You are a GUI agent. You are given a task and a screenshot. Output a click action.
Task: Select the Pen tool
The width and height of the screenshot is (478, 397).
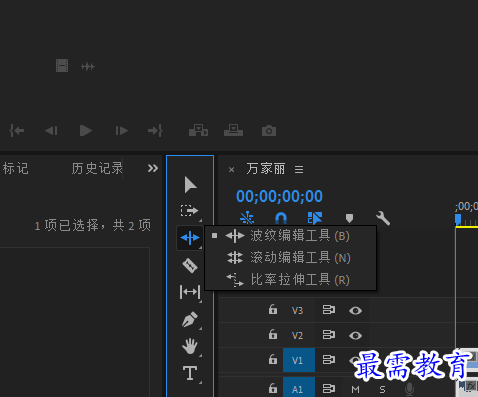coord(190,319)
